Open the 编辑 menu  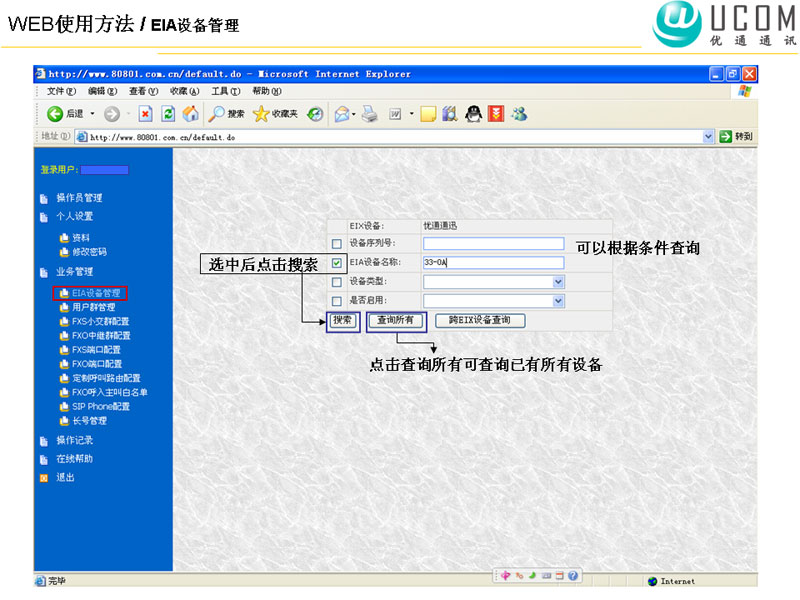coord(102,91)
